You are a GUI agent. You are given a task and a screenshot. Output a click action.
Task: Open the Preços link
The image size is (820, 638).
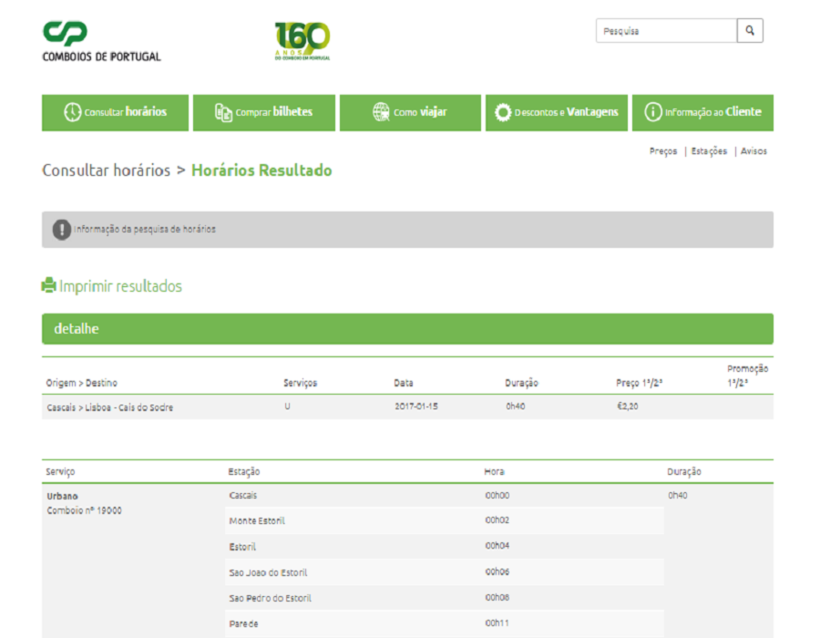[663, 152]
